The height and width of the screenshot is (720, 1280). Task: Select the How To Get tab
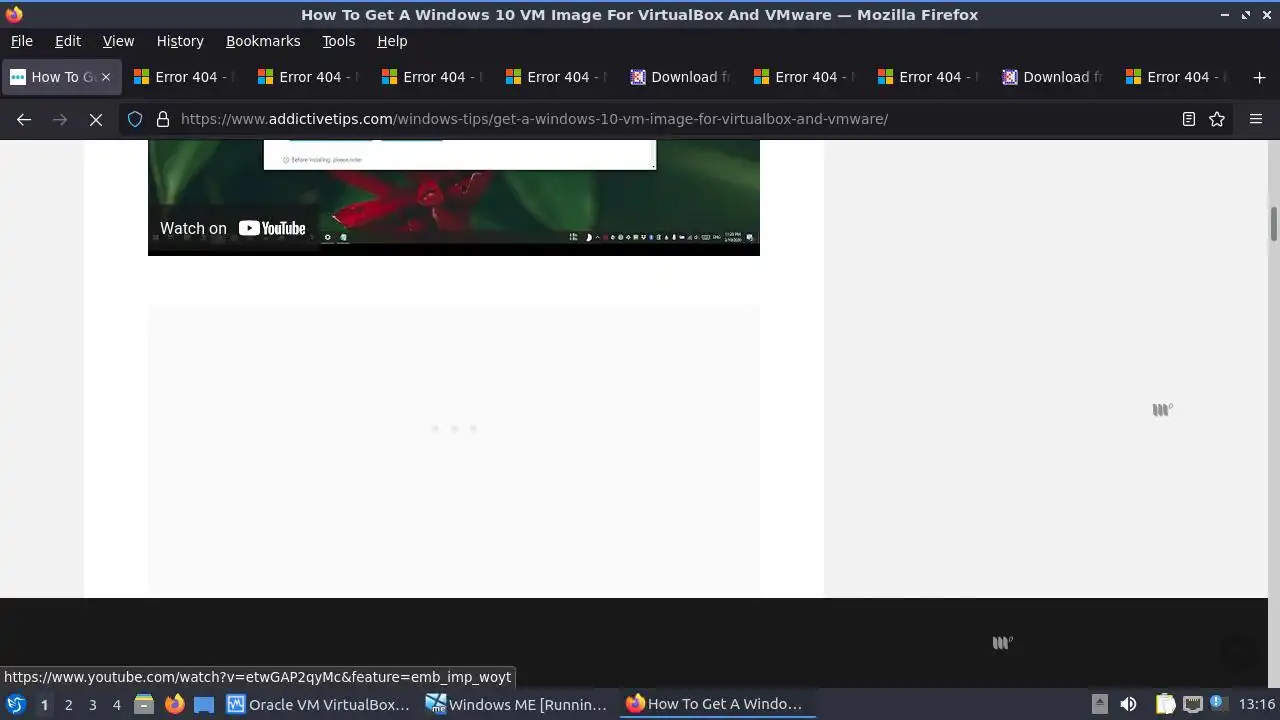[61, 77]
